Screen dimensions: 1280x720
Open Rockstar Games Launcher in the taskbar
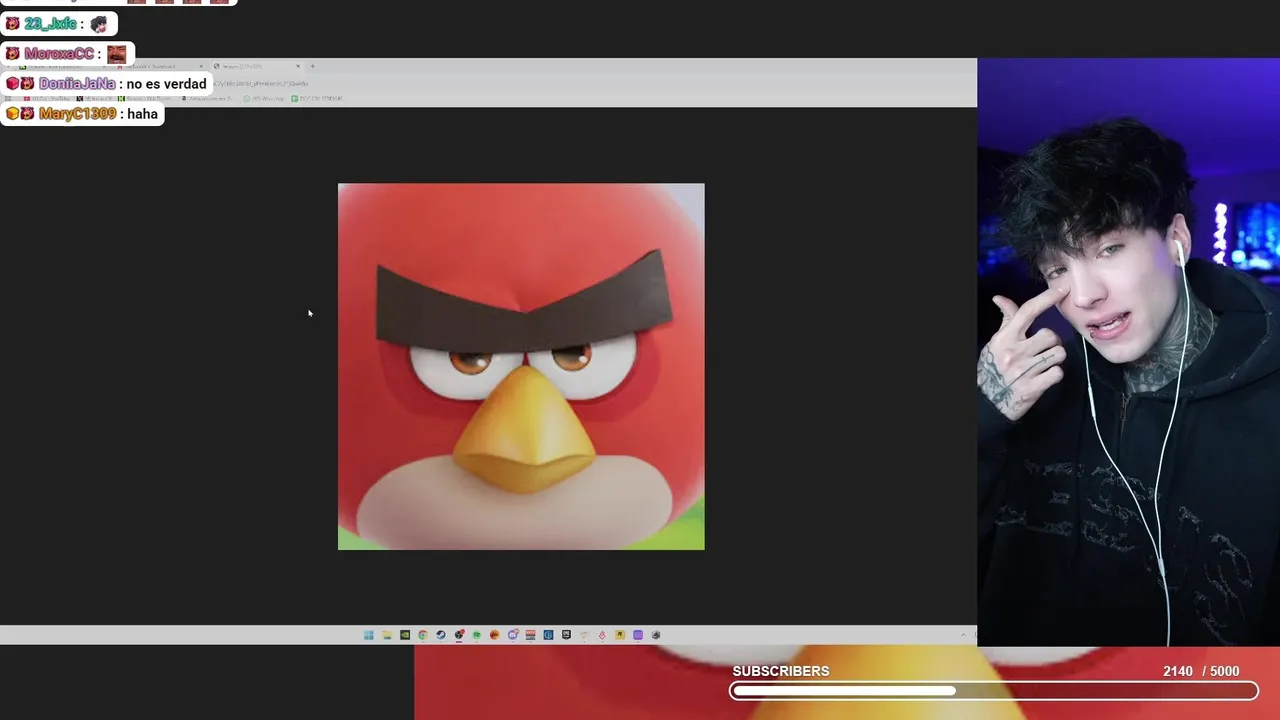point(620,635)
